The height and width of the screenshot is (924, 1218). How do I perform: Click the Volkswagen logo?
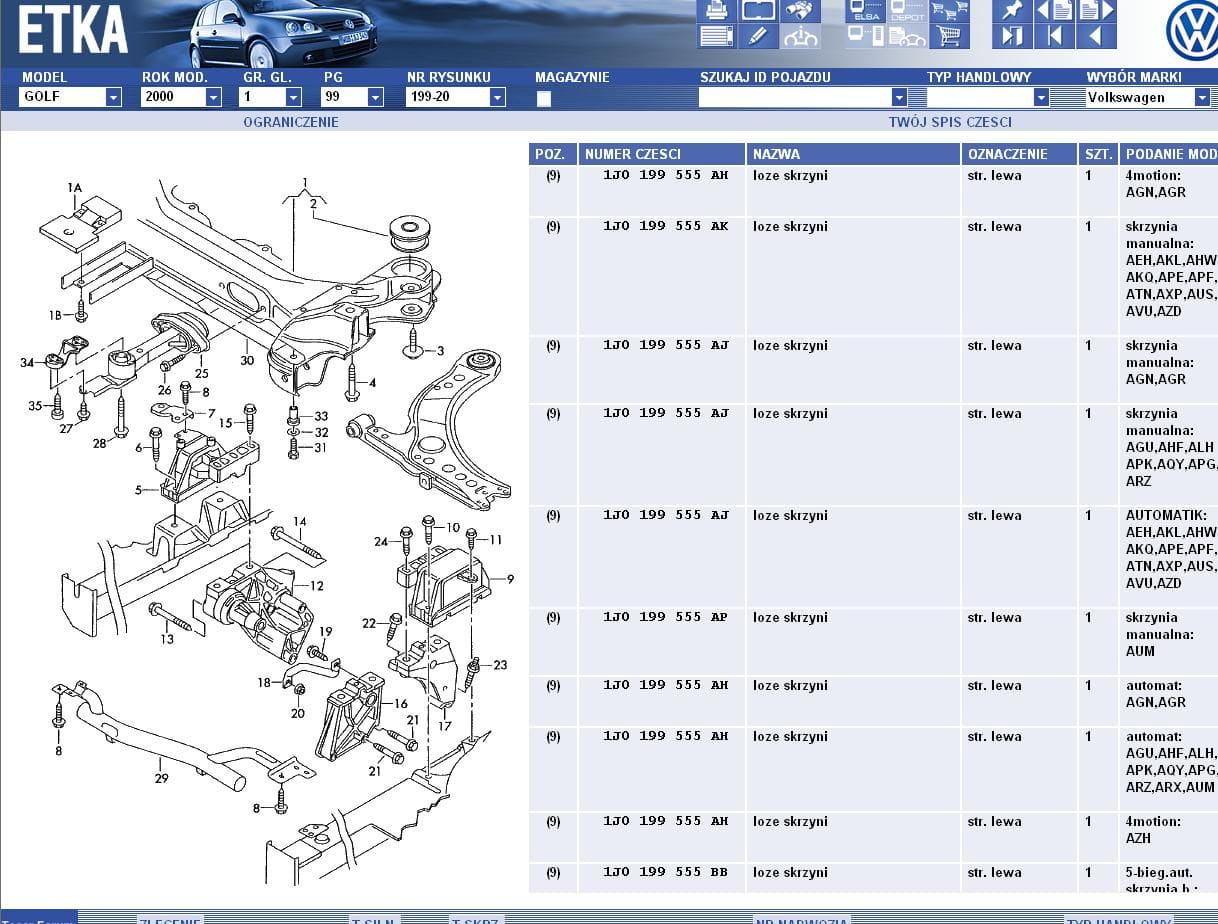pos(1193,30)
